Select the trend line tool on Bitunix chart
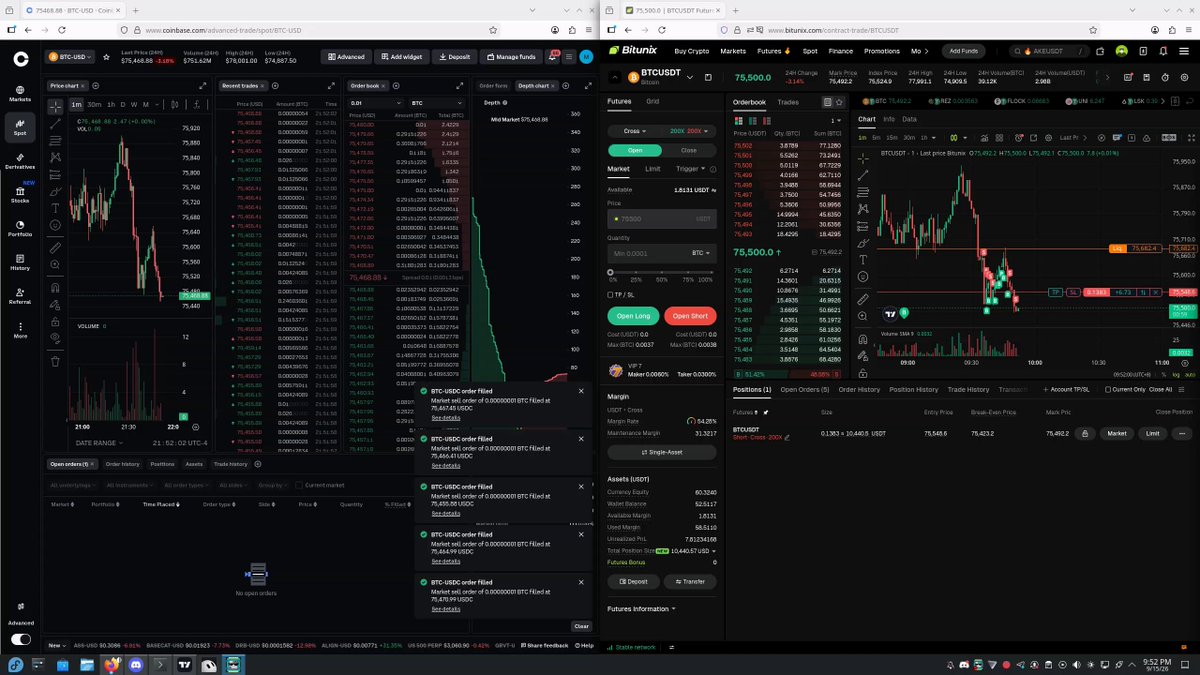Screen dimensions: 1200x675 (863, 174)
